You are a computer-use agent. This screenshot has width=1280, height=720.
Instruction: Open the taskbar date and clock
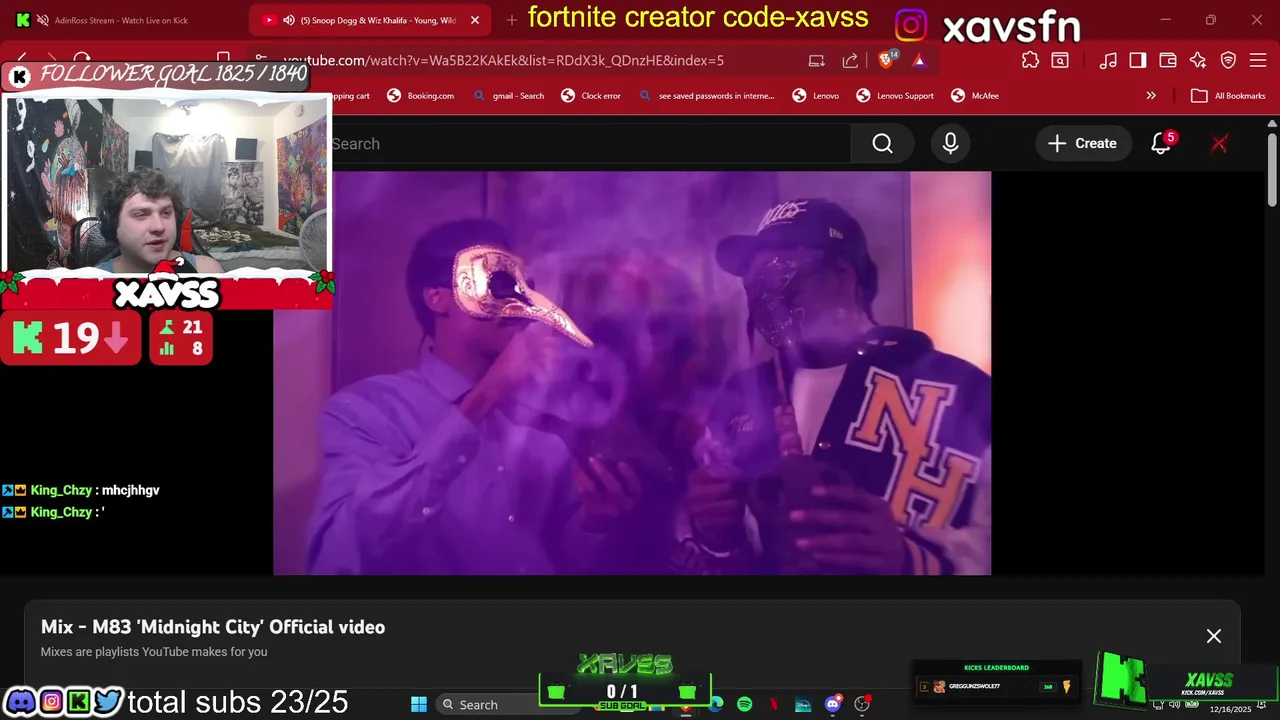(1230, 708)
